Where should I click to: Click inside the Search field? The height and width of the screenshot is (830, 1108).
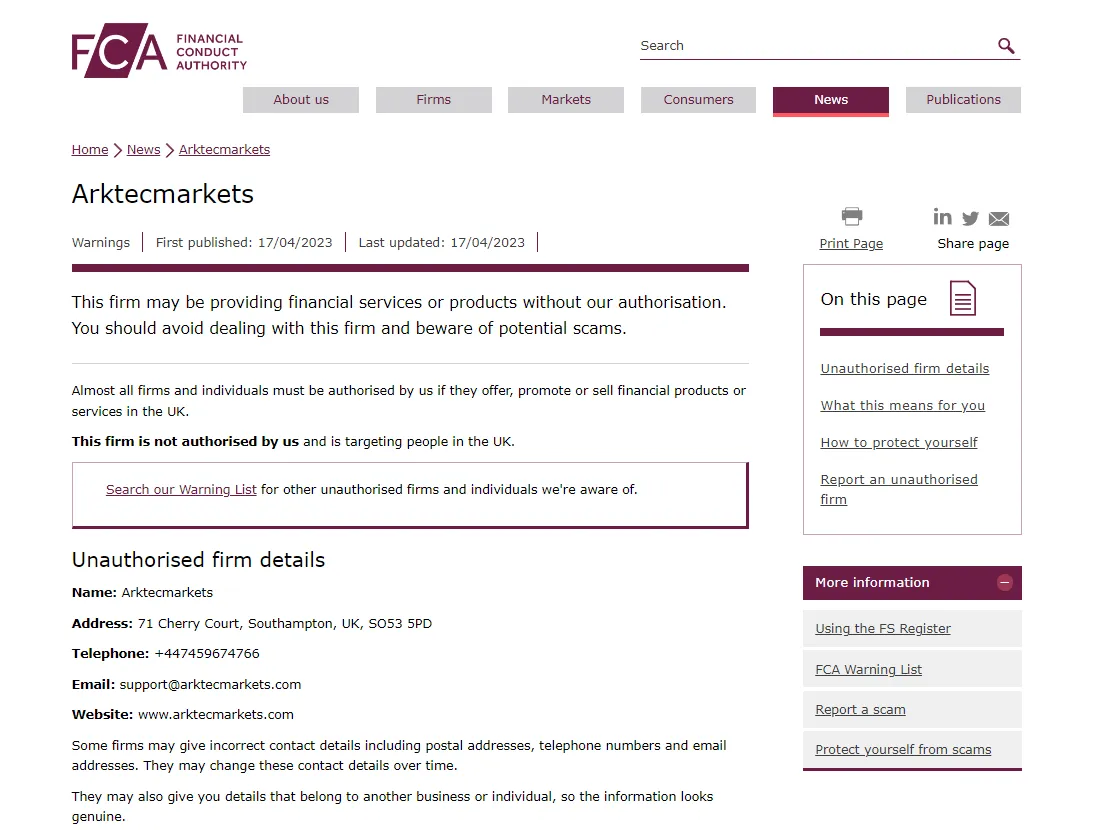816,46
